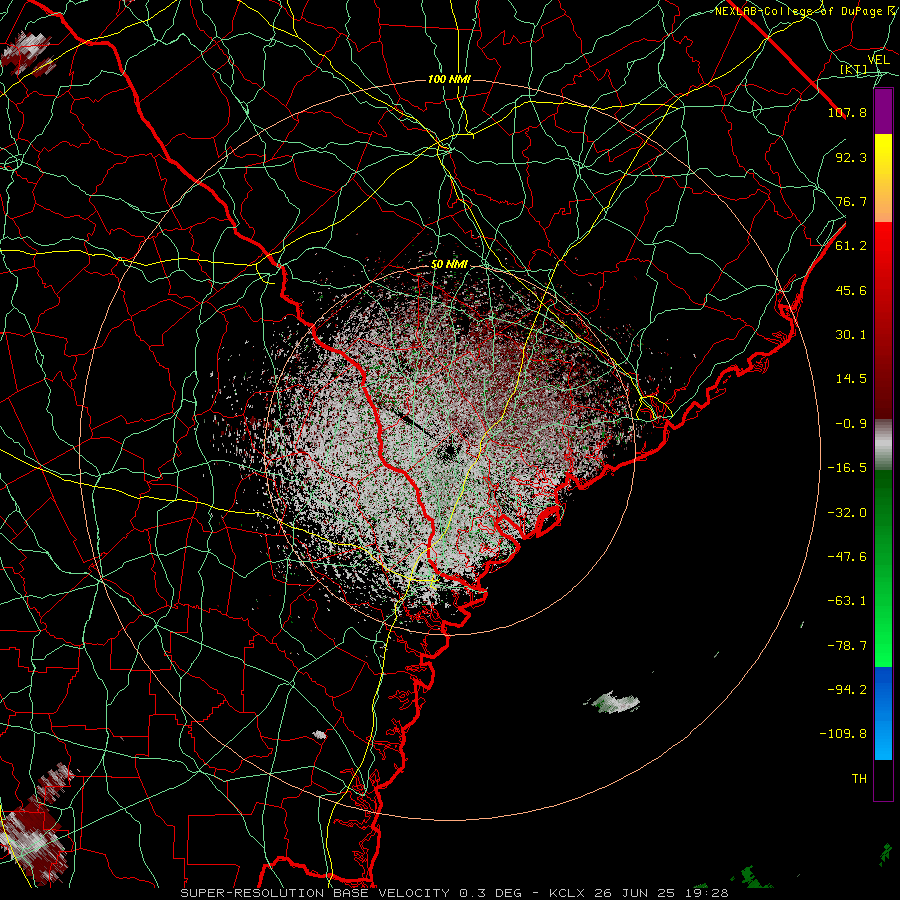Click the -47.6 legend value

point(847,557)
